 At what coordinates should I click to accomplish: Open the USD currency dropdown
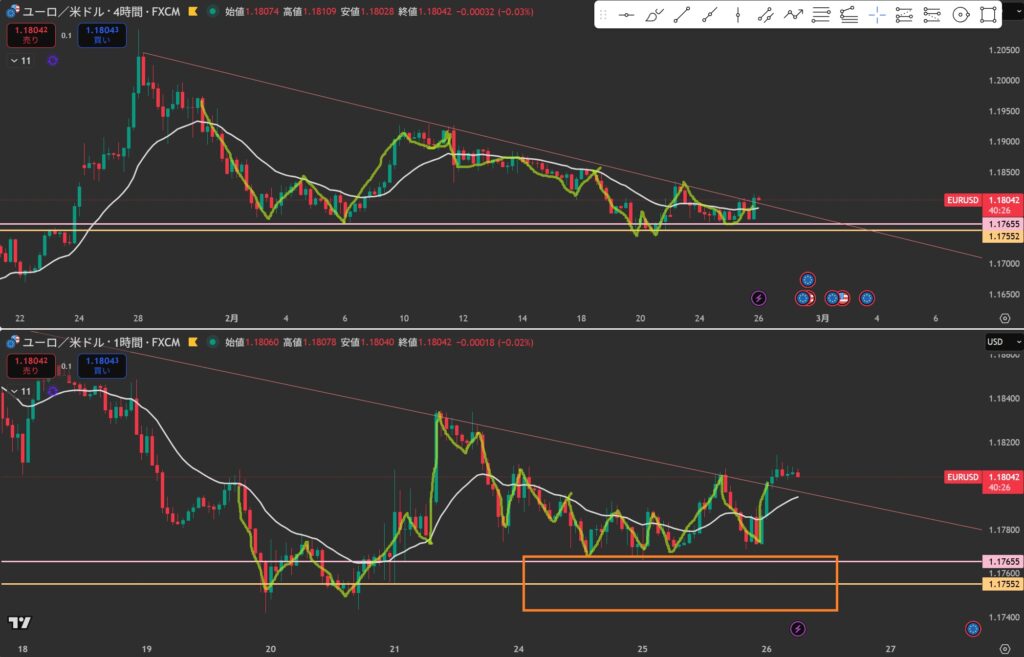pos(995,342)
